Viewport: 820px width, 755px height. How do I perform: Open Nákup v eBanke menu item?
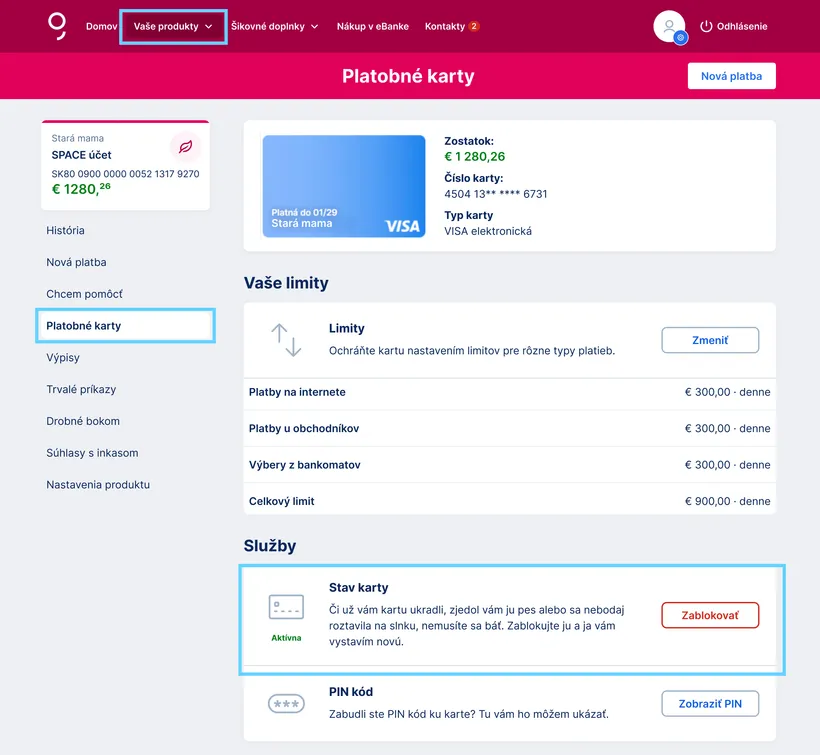tap(373, 27)
